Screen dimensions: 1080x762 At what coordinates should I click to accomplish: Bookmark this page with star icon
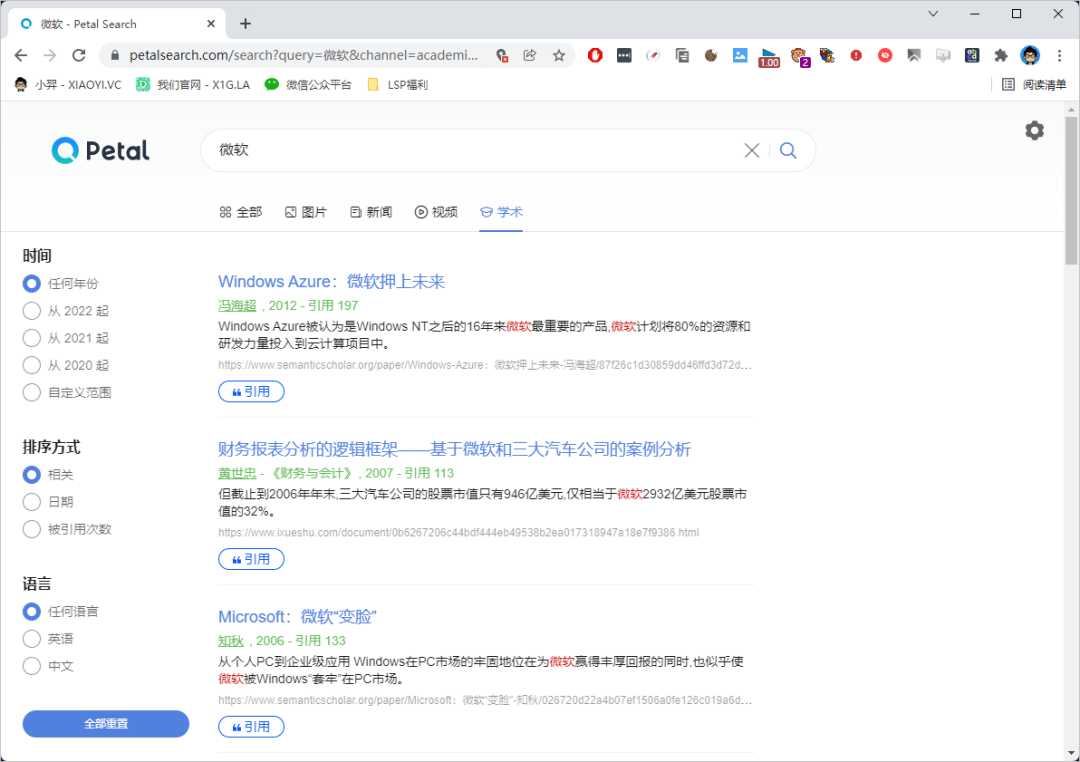coord(559,55)
